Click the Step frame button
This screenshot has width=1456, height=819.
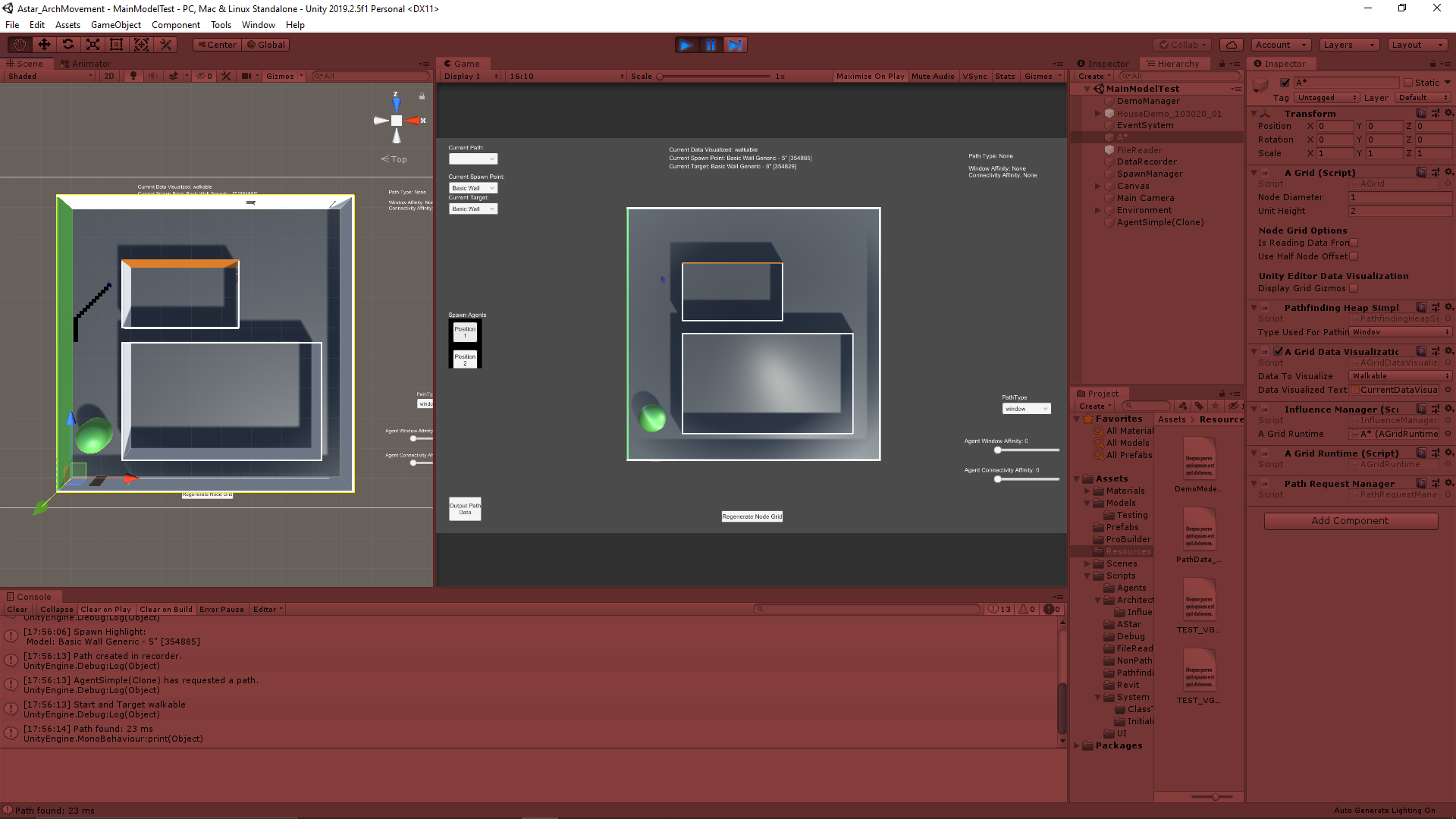coord(735,45)
